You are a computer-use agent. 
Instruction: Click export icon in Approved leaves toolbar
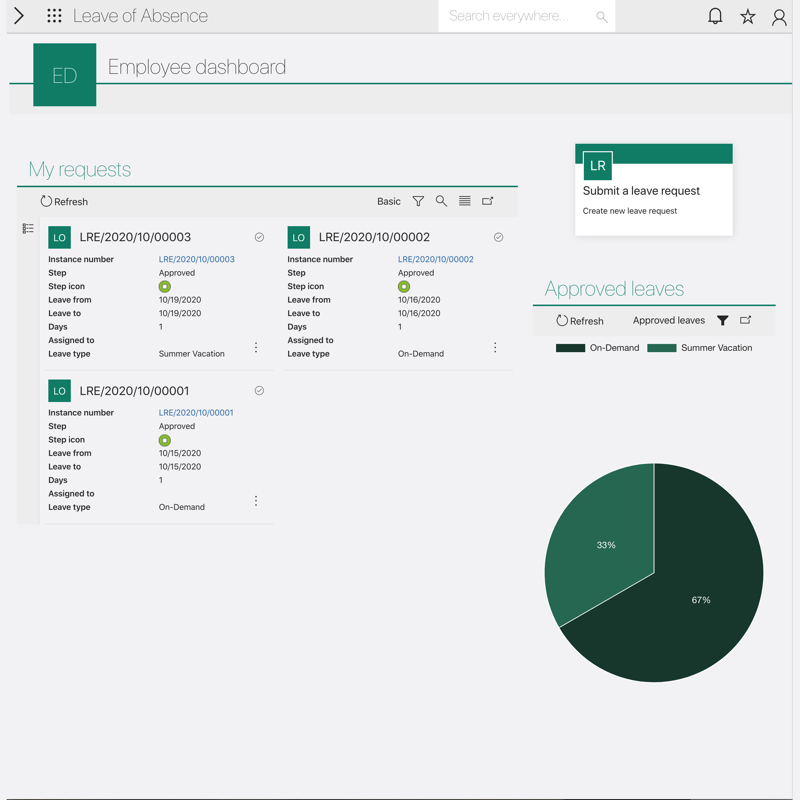tap(746, 320)
